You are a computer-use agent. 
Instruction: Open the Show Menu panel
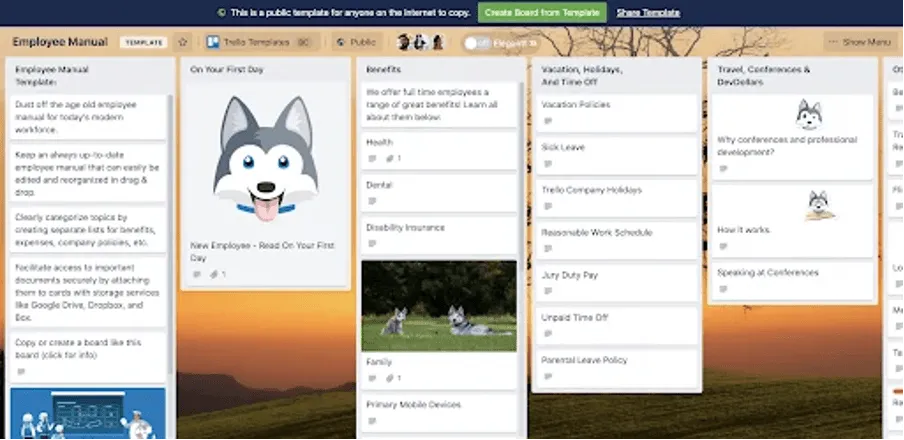tap(859, 43)
